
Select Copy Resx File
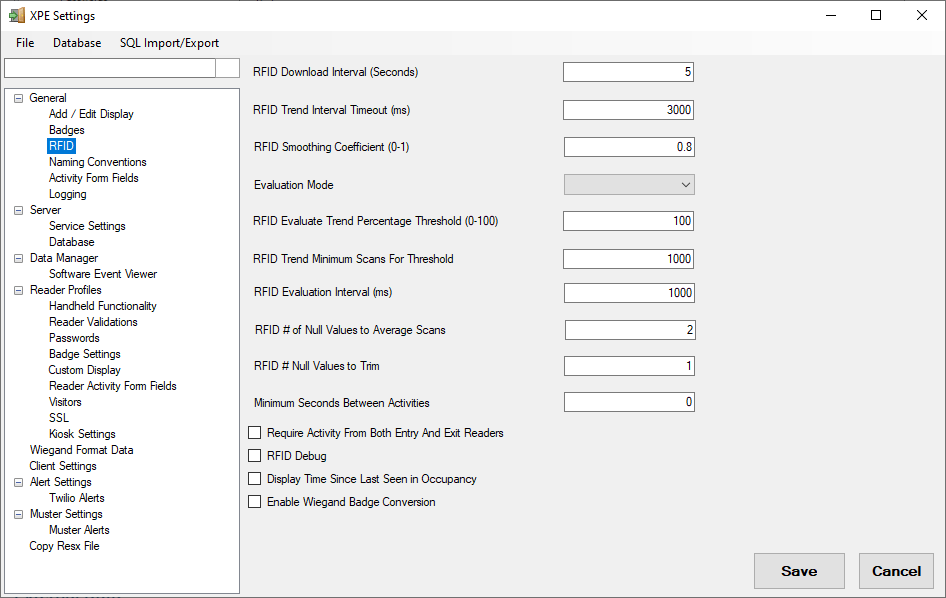64,546
